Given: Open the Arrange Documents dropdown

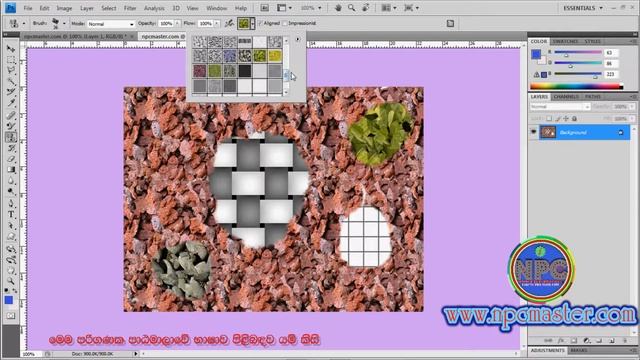Looking at the screenshot, I should point(389,8).
